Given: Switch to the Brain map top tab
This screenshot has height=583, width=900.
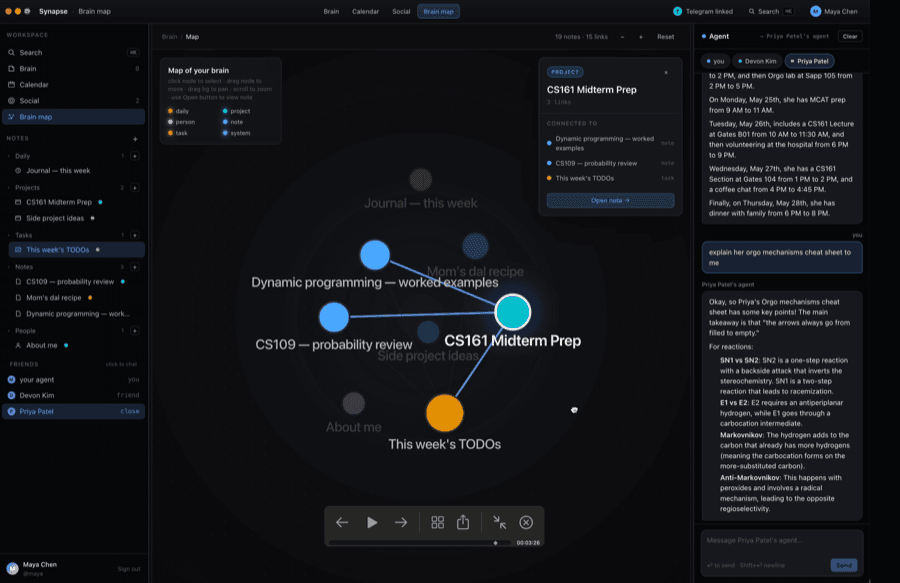Looking at the screenshot, I should coord(439,11).
